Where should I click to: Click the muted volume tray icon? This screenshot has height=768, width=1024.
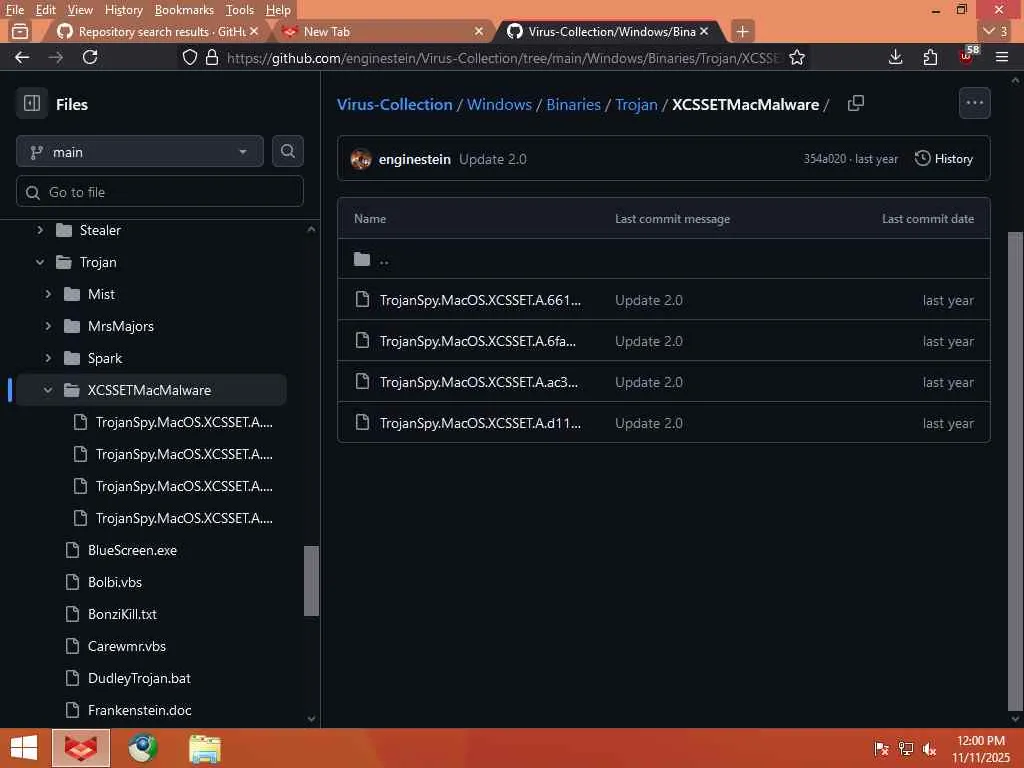tap(929, 748)
